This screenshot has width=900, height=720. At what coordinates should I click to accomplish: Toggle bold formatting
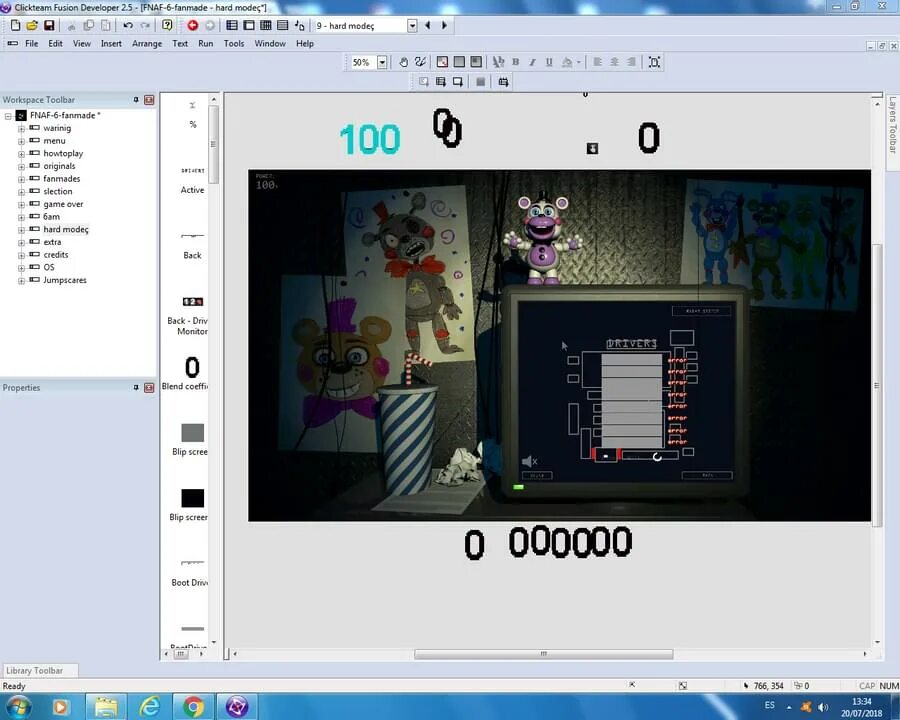[515, 62]
